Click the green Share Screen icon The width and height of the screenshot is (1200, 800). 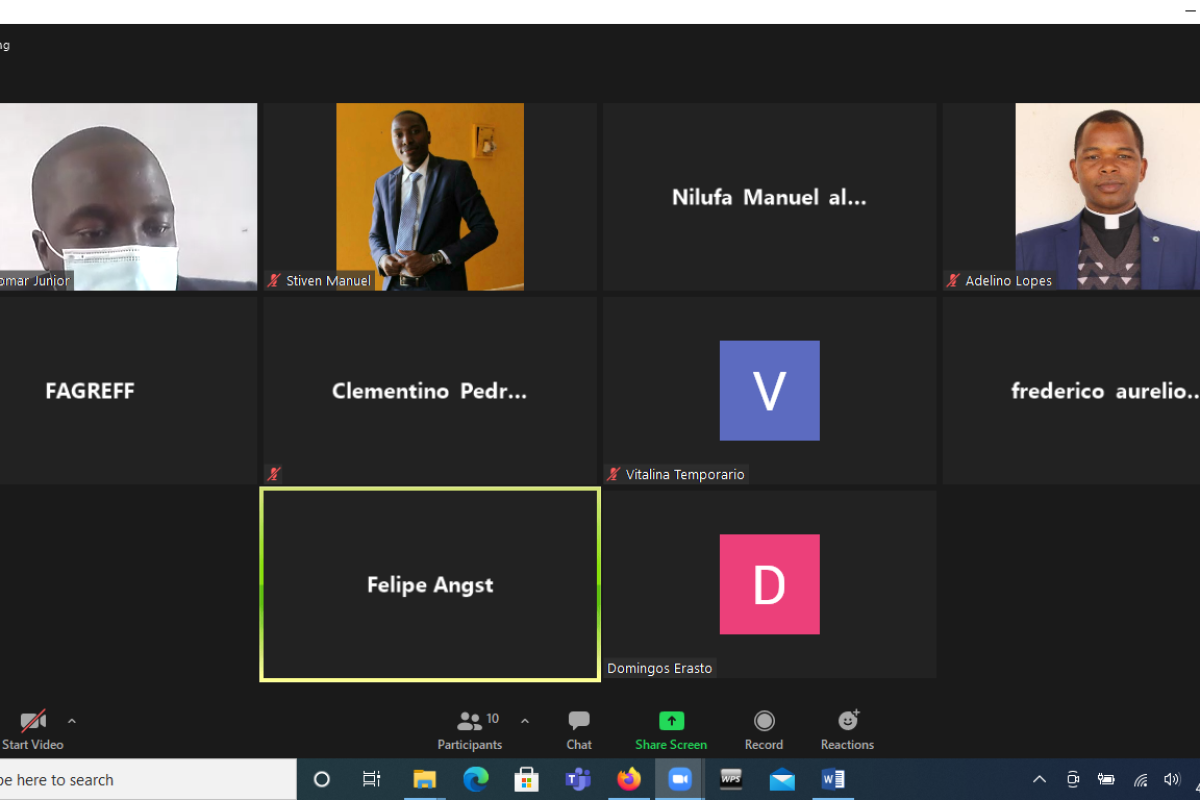[671, 720]
